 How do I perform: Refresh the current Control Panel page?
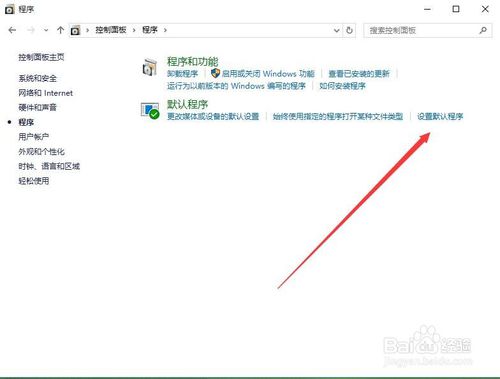[349, 30]
